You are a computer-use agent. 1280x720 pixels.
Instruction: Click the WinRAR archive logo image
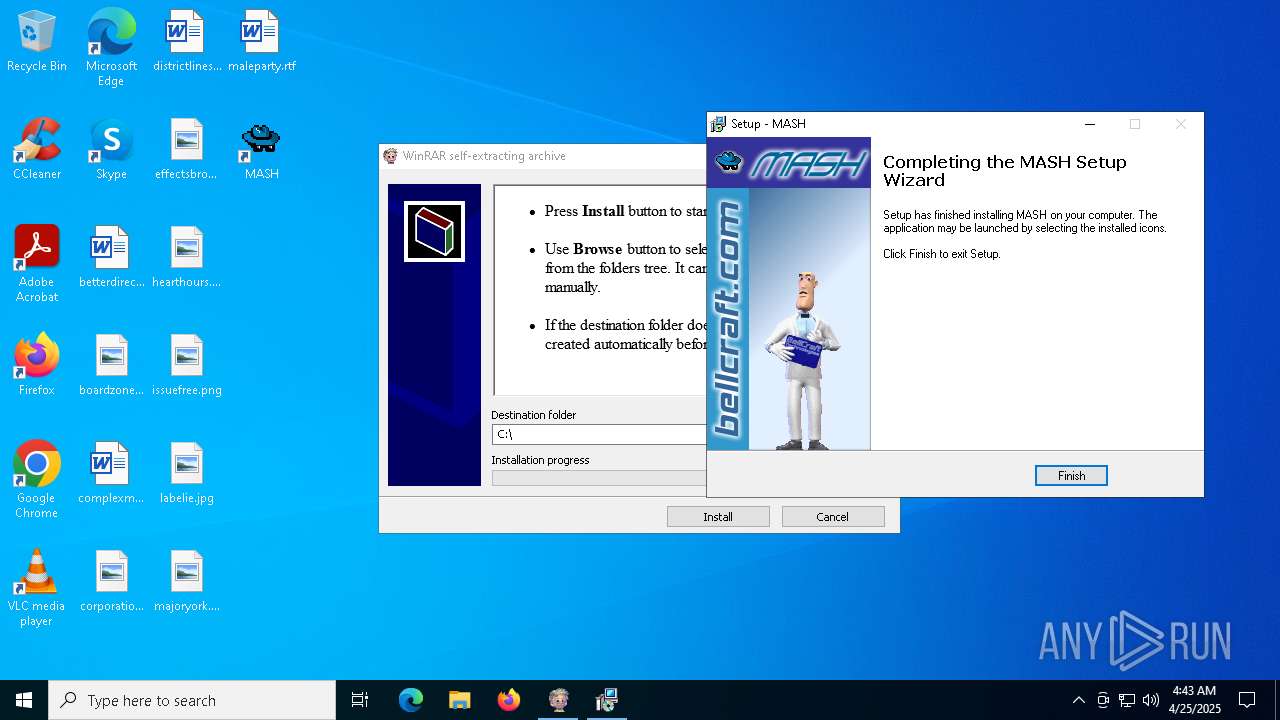434,231
